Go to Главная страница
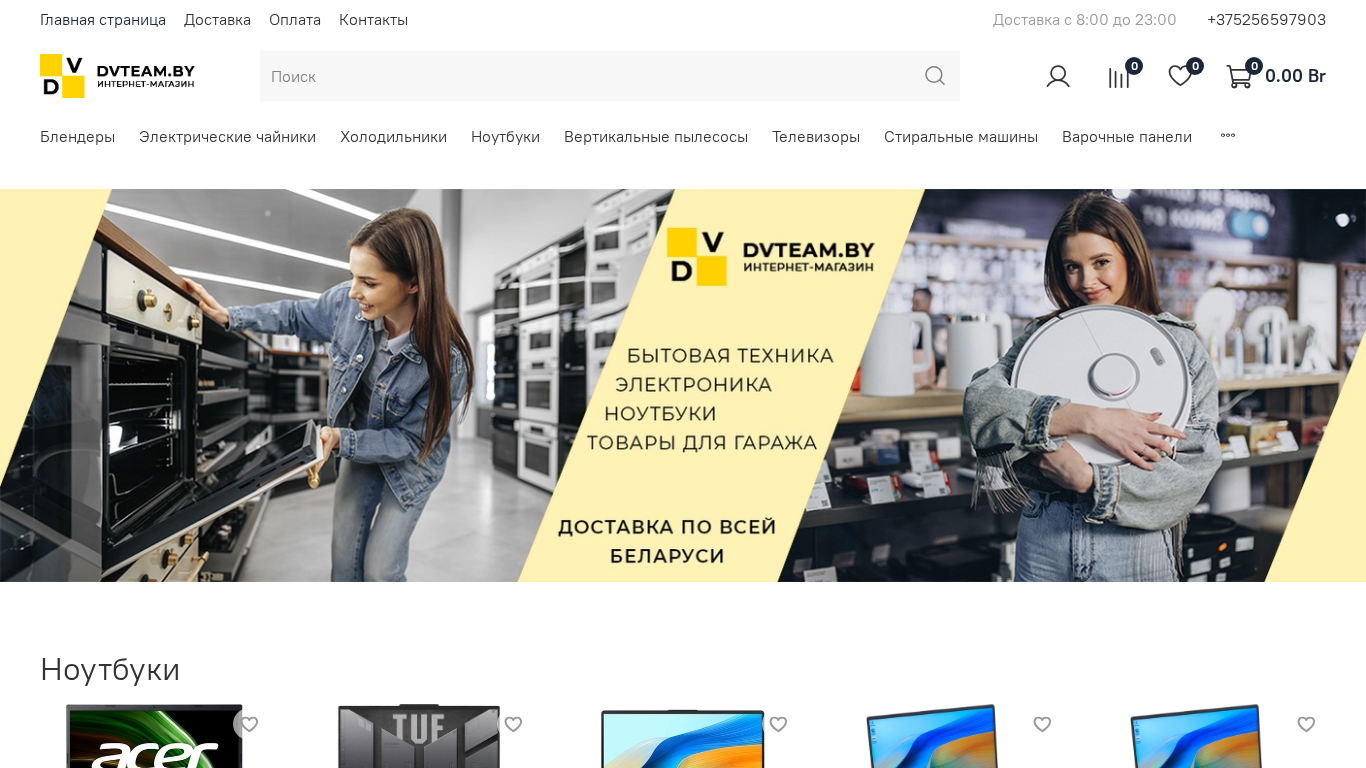Screen dimensions: 1366x768 (x=103, y=20)
